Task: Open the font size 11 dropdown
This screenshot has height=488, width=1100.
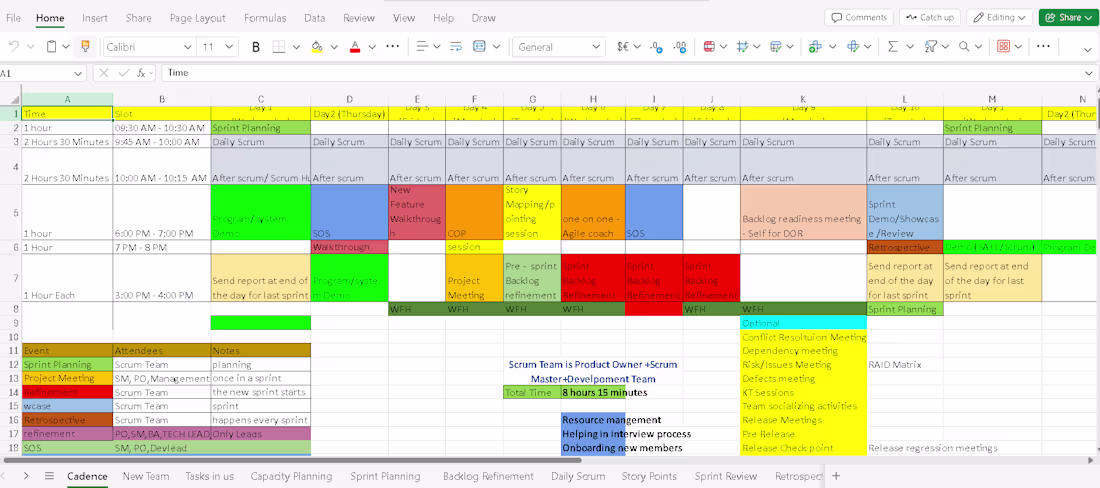Action: click(229, 47)
